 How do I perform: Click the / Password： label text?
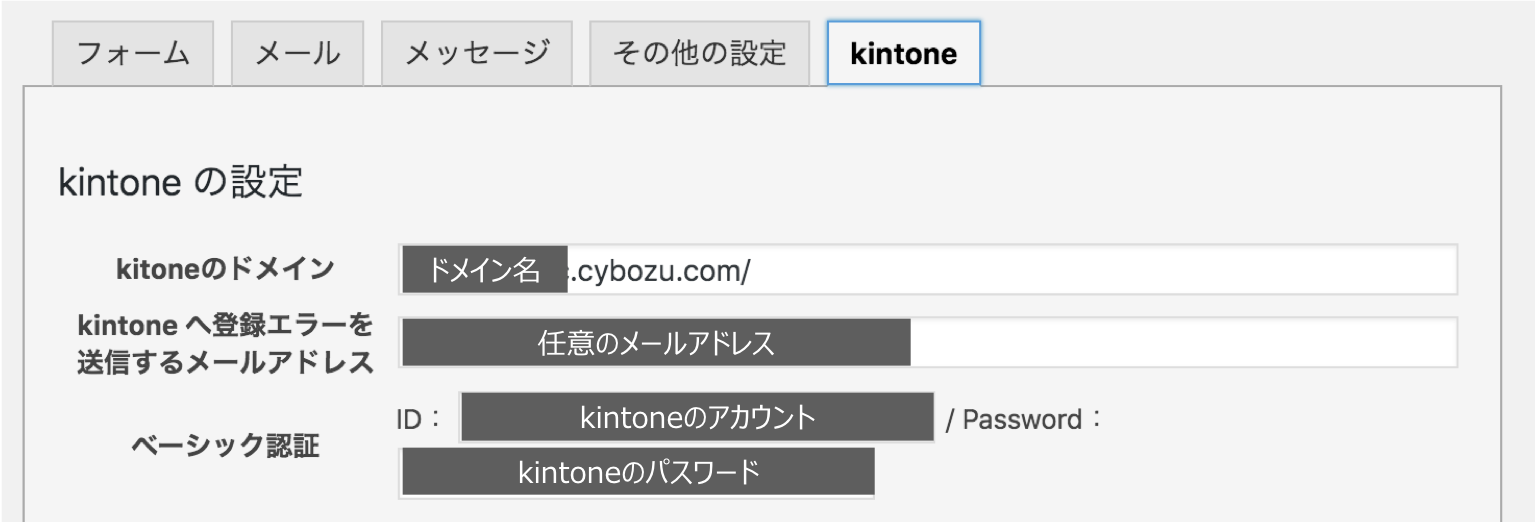1023,419
